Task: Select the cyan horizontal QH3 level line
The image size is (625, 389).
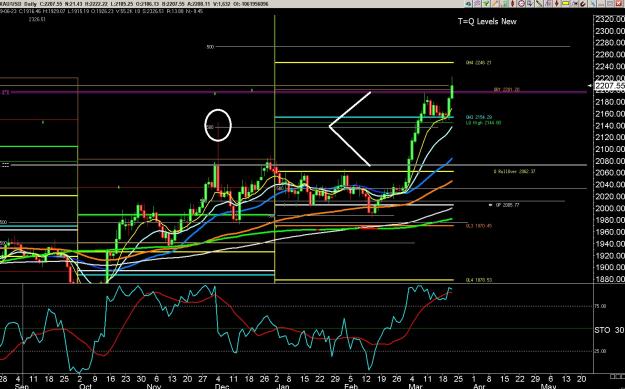Action: [x=364, y=117]
